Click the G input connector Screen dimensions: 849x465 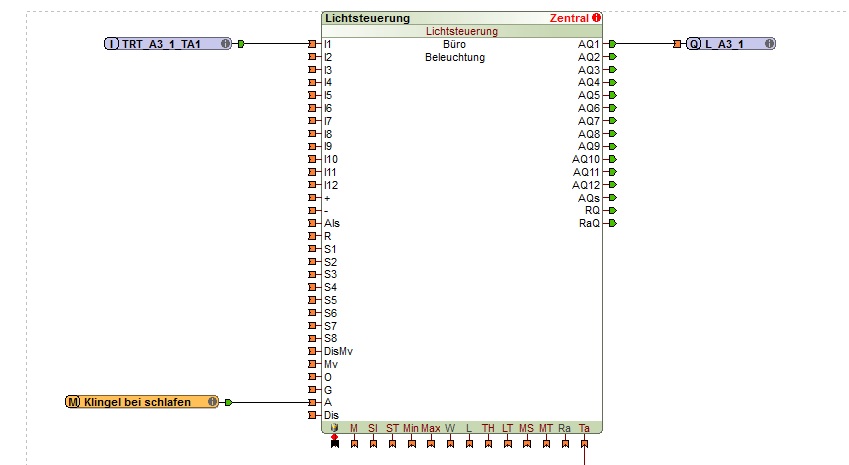click(312, 390)
